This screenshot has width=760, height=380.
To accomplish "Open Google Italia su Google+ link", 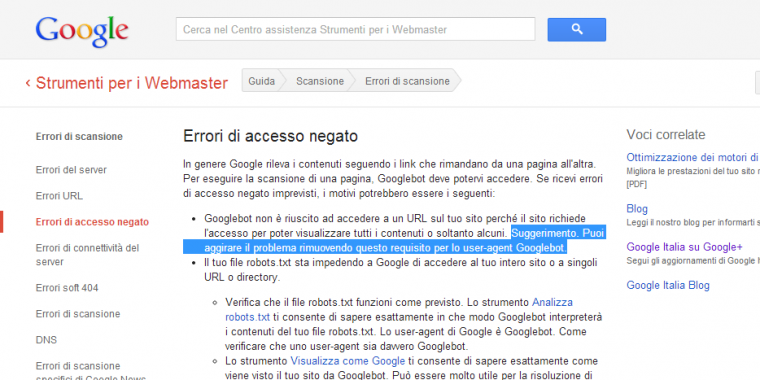I will [x=684, y=247].
